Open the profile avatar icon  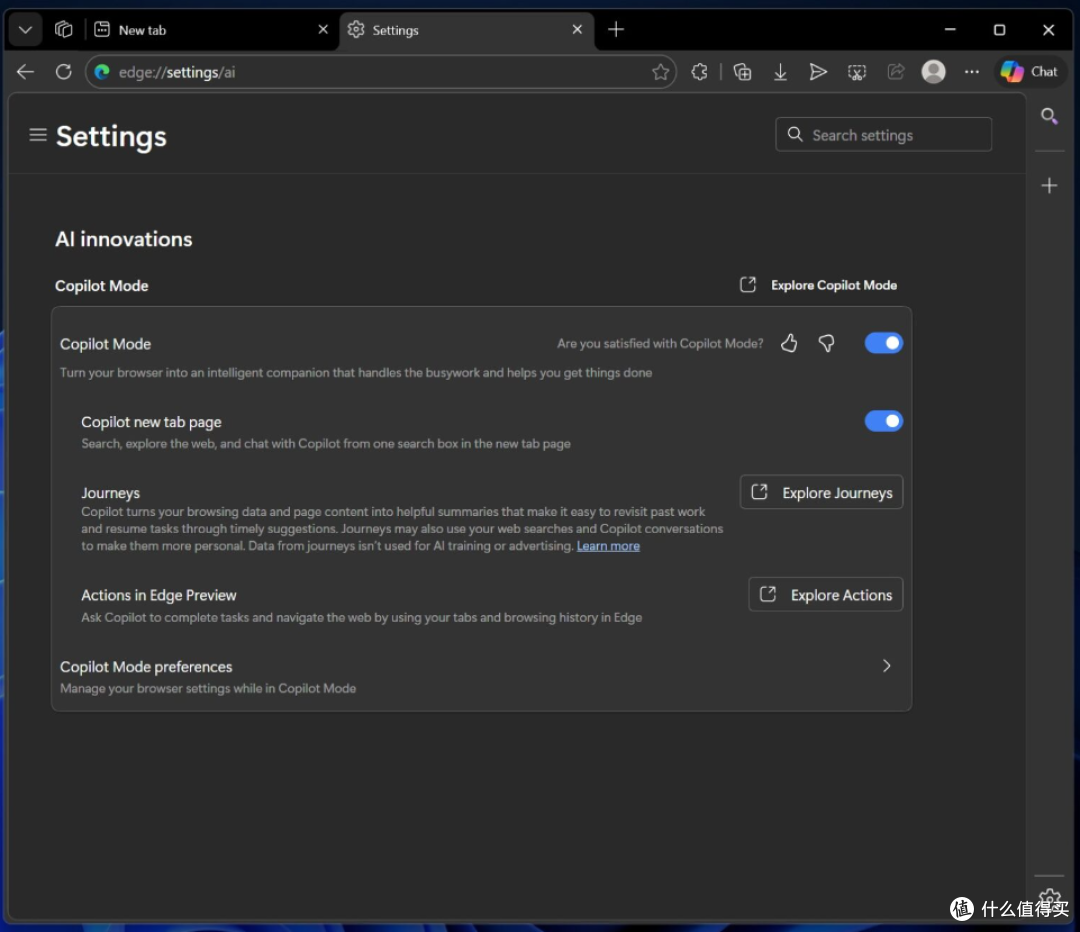pos(933,72)
